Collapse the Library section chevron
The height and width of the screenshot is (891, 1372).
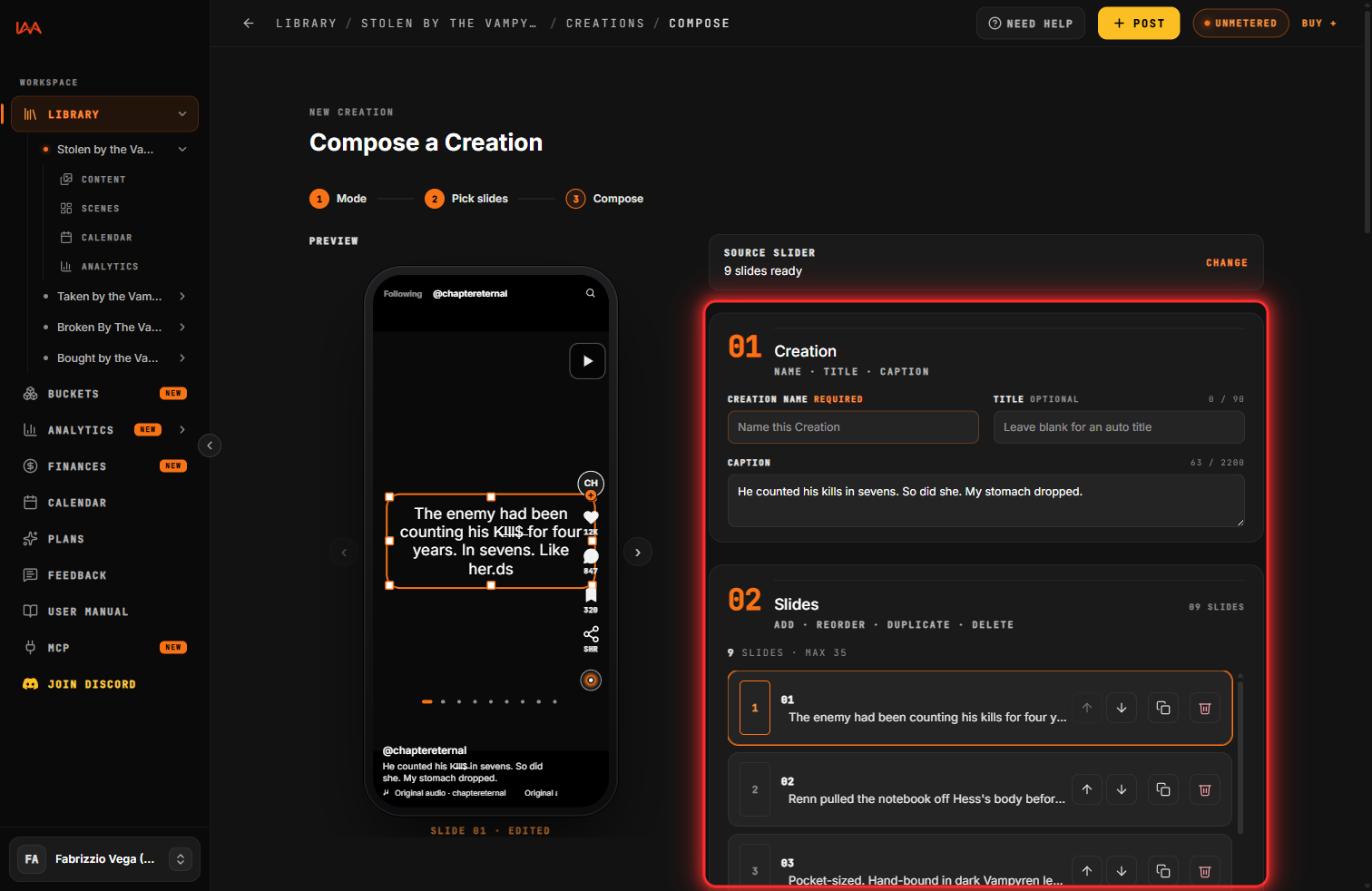(182, 114)
